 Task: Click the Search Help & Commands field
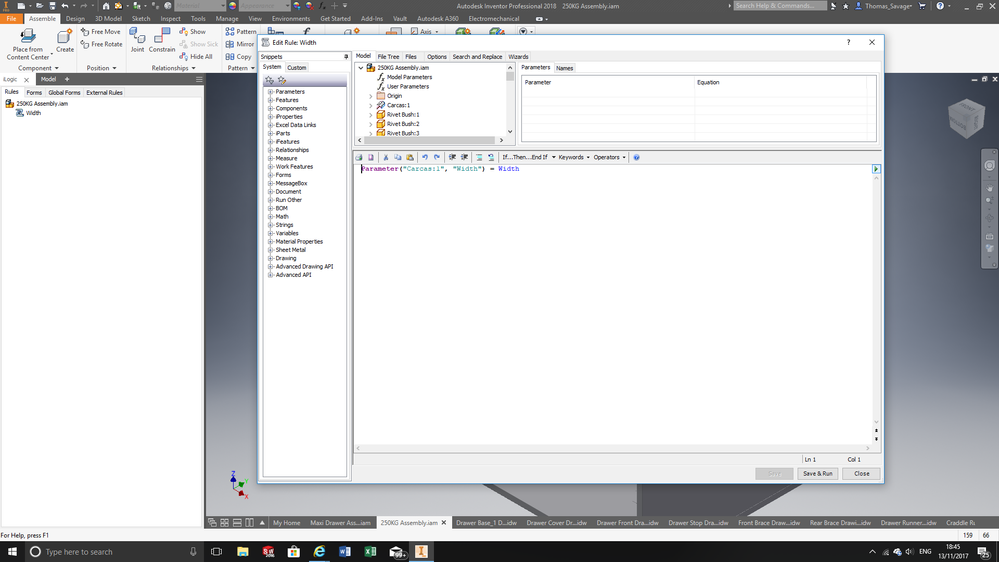coord(780,6)
